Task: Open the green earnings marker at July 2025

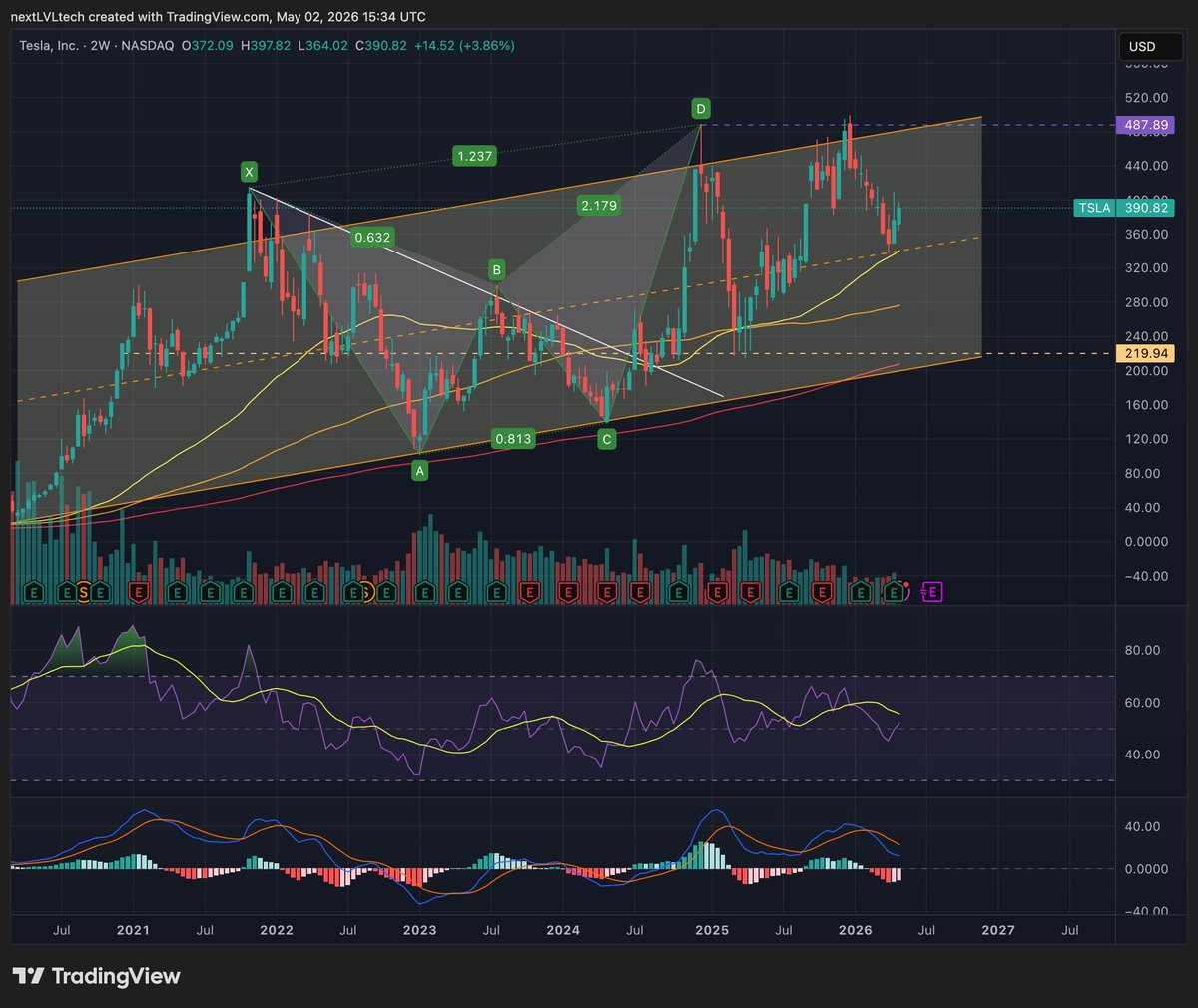Action: click(788, 592)
